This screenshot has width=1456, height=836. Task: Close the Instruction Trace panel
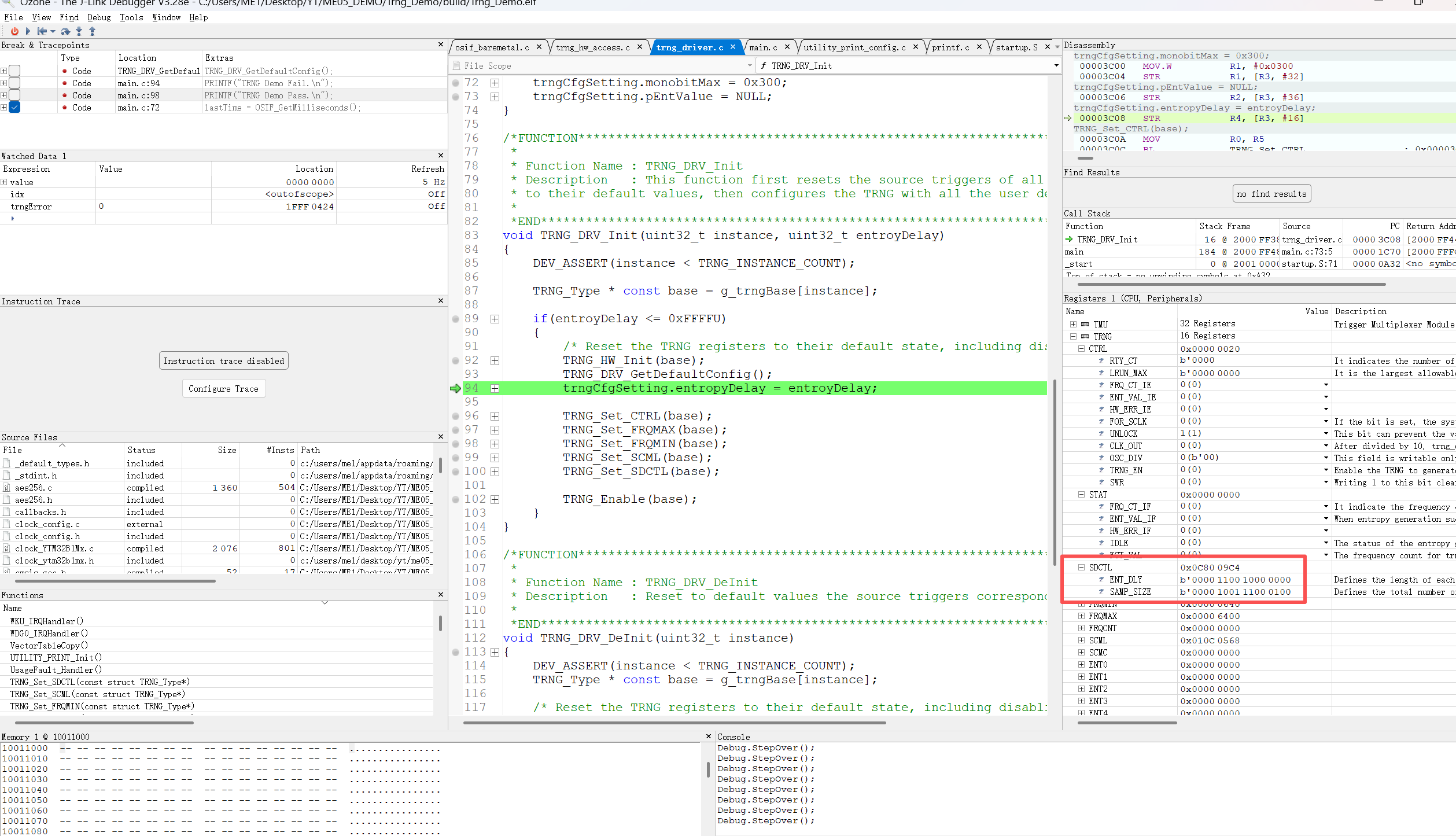coord(441,301)
